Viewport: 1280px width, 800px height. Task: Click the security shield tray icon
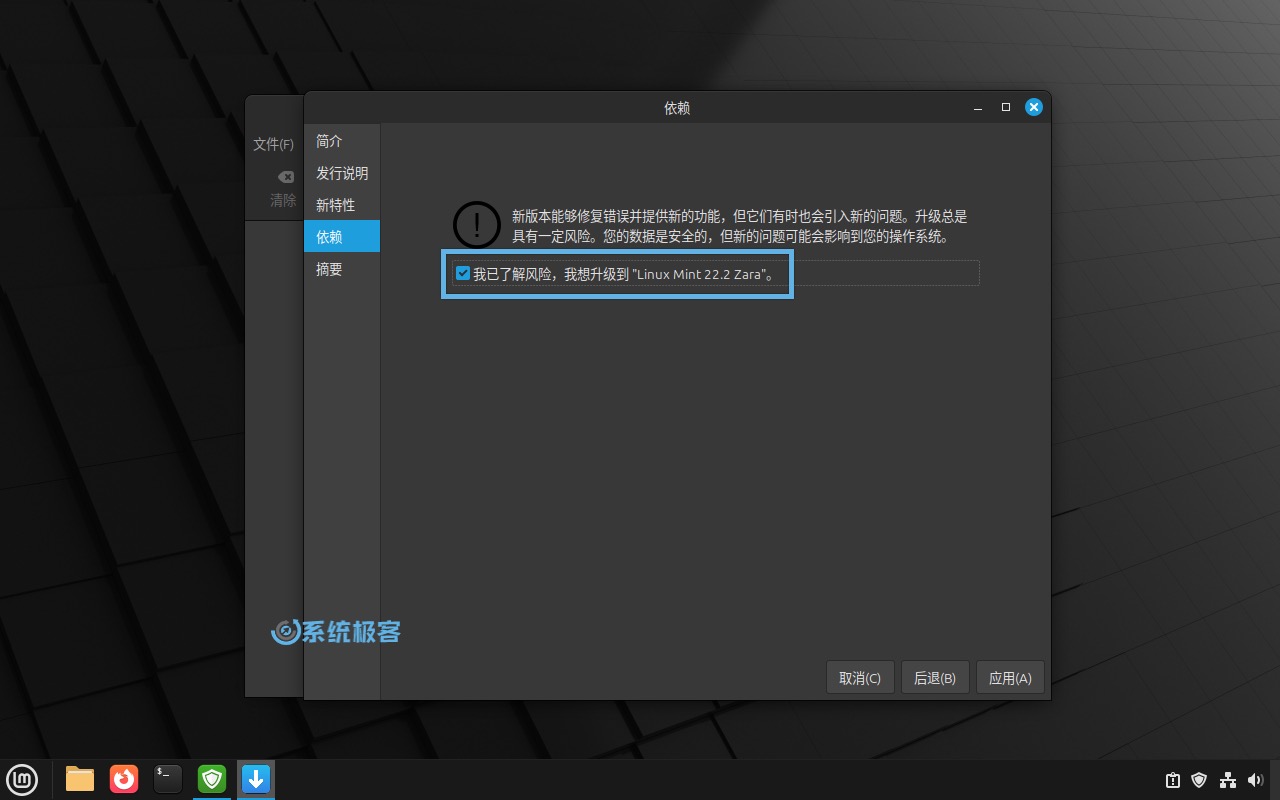coord(1199,780)
